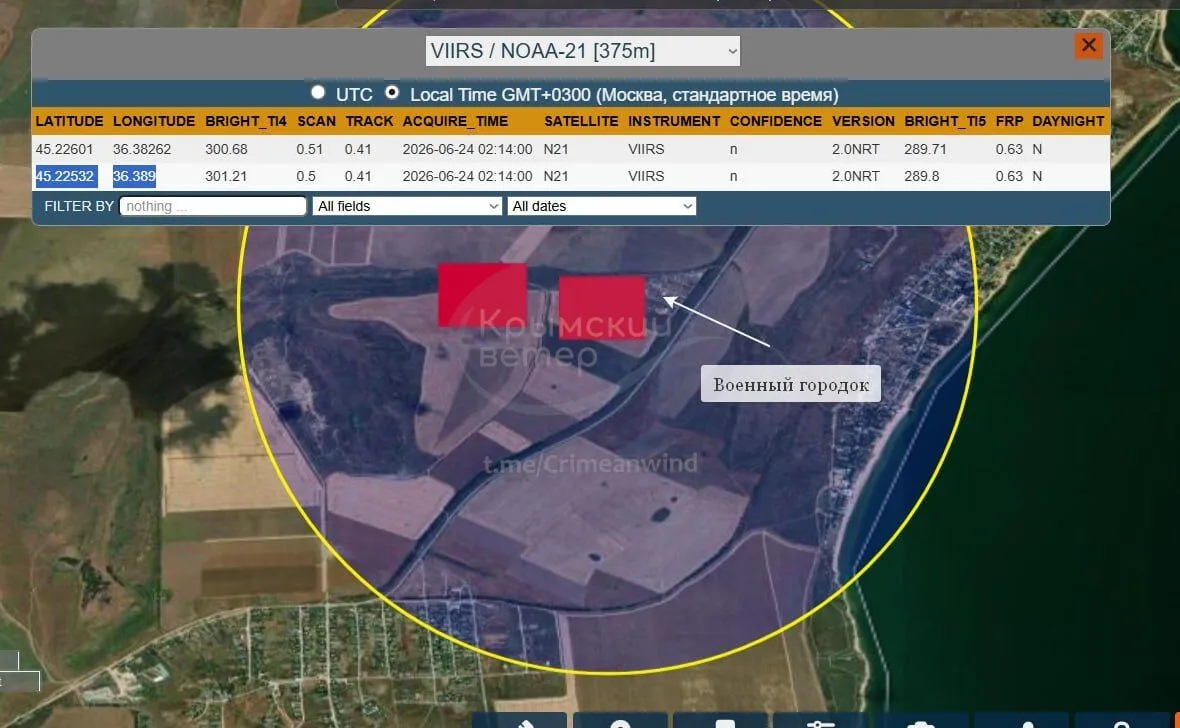Sort by the FRP column header

point(1009,121)
